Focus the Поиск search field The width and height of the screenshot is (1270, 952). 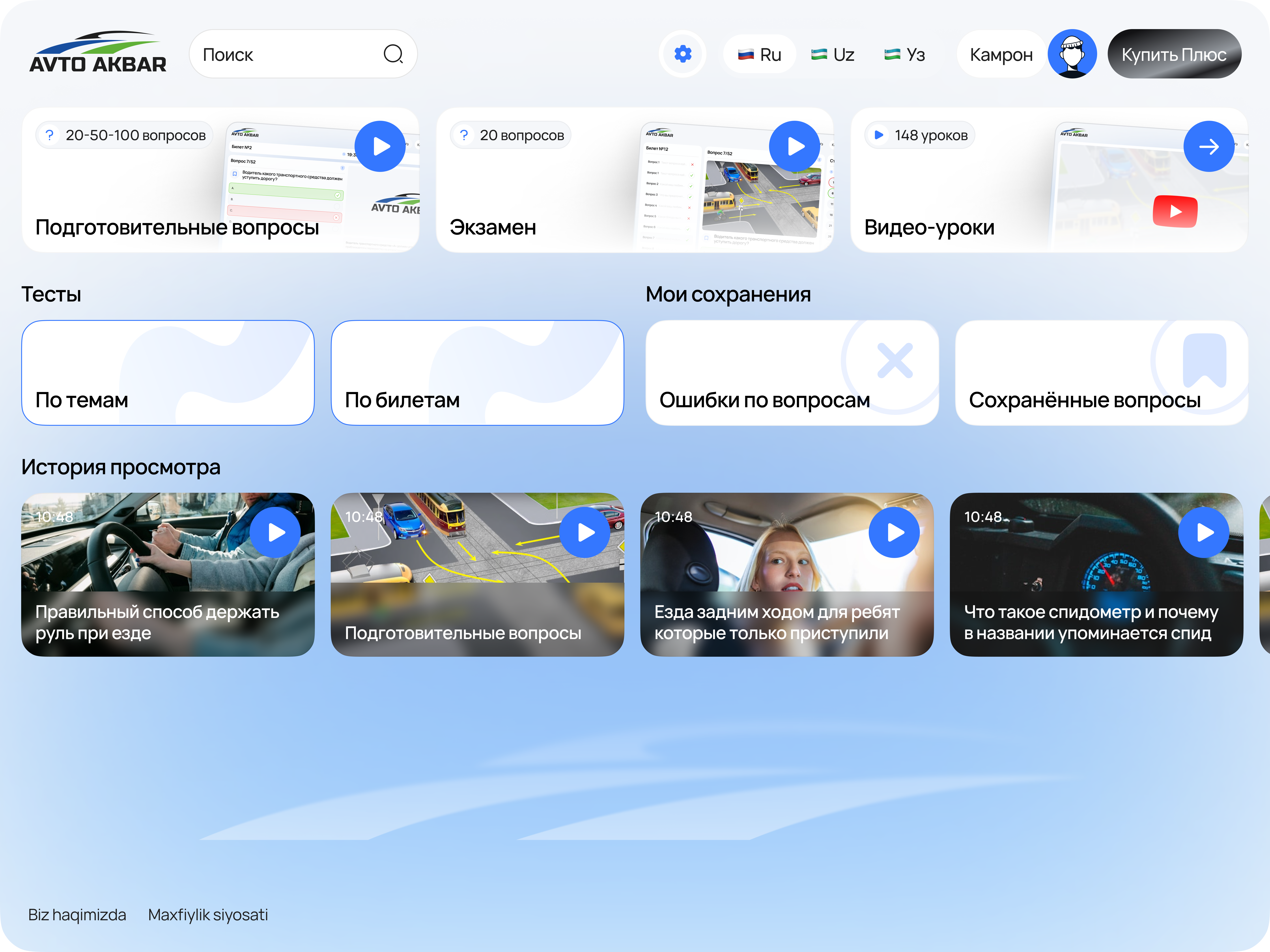(x=303, y=54)
